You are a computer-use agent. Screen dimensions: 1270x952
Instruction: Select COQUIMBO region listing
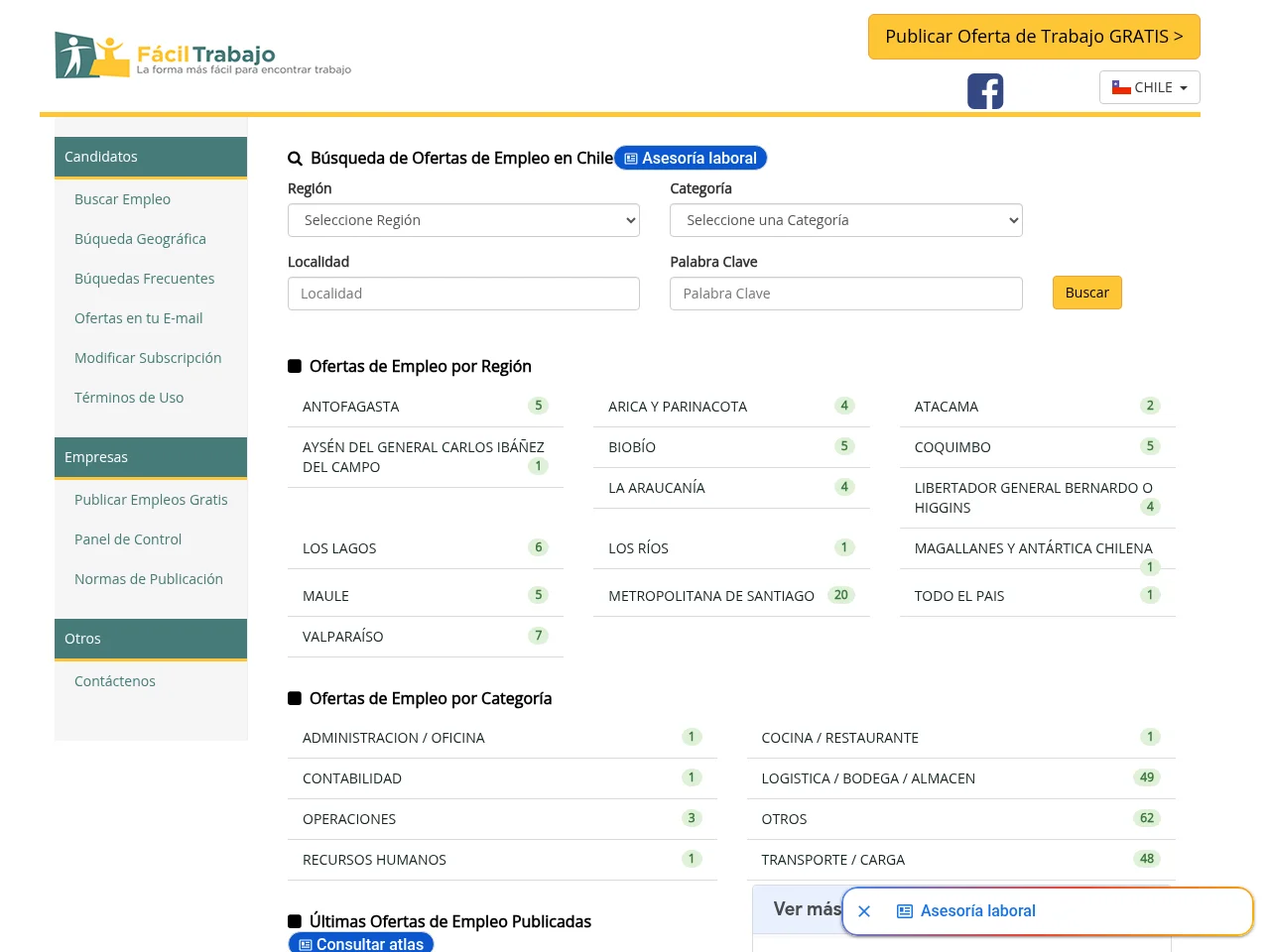point(1038,447)
